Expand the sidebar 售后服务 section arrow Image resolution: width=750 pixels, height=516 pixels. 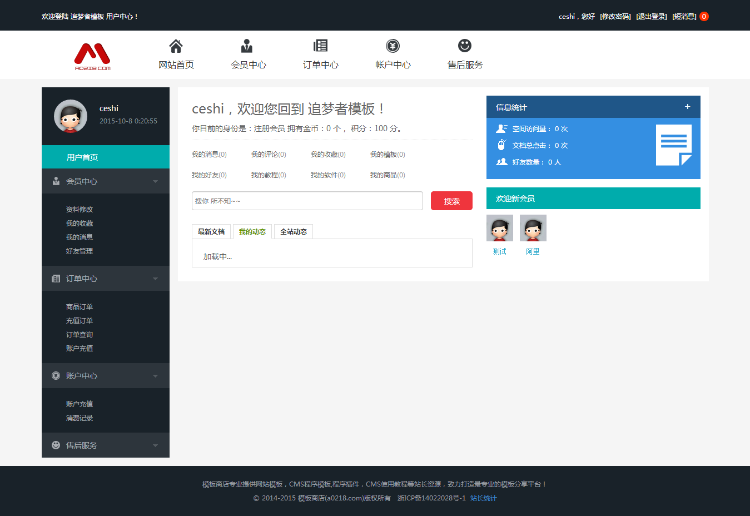tap(155, 445)
